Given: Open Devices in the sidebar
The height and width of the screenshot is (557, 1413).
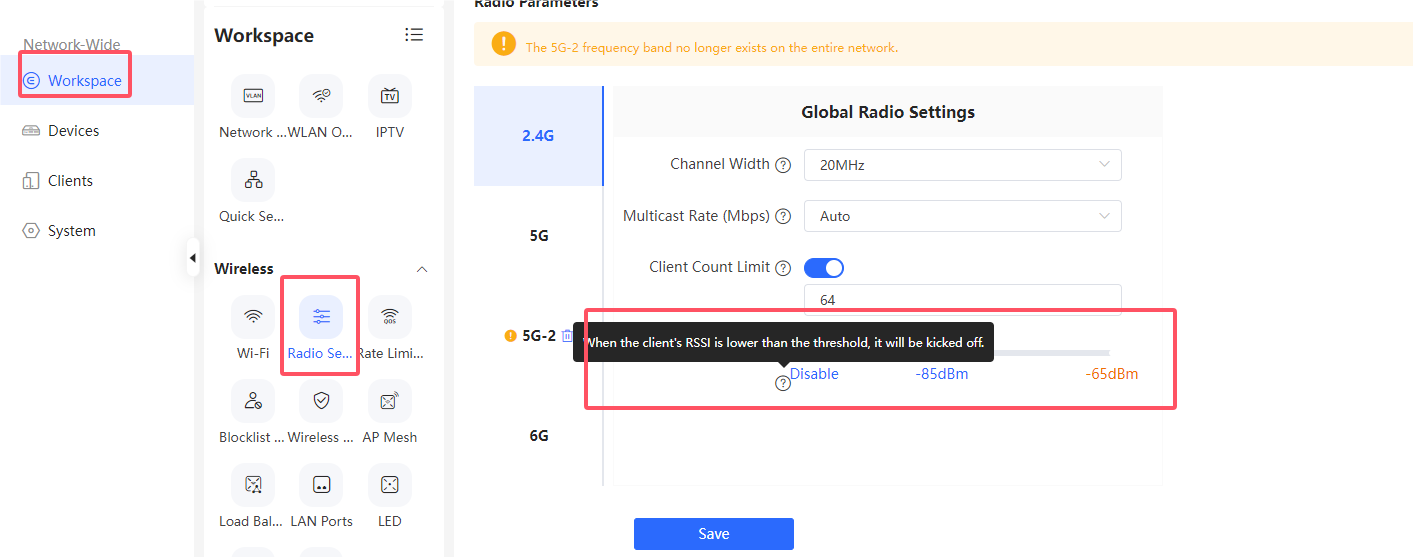Looking at the screenshot, I should [73, 131].
